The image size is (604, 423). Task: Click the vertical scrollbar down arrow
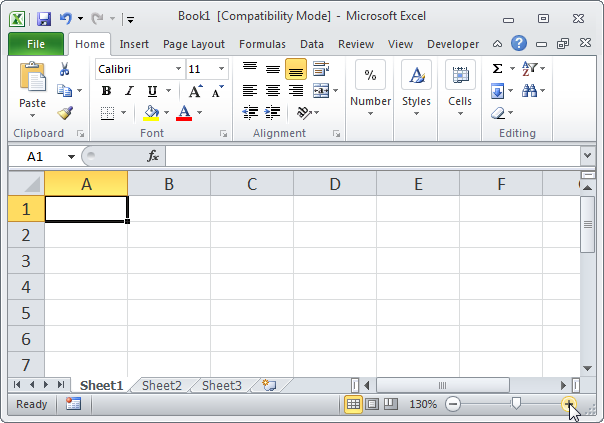(x=587, y=369)
